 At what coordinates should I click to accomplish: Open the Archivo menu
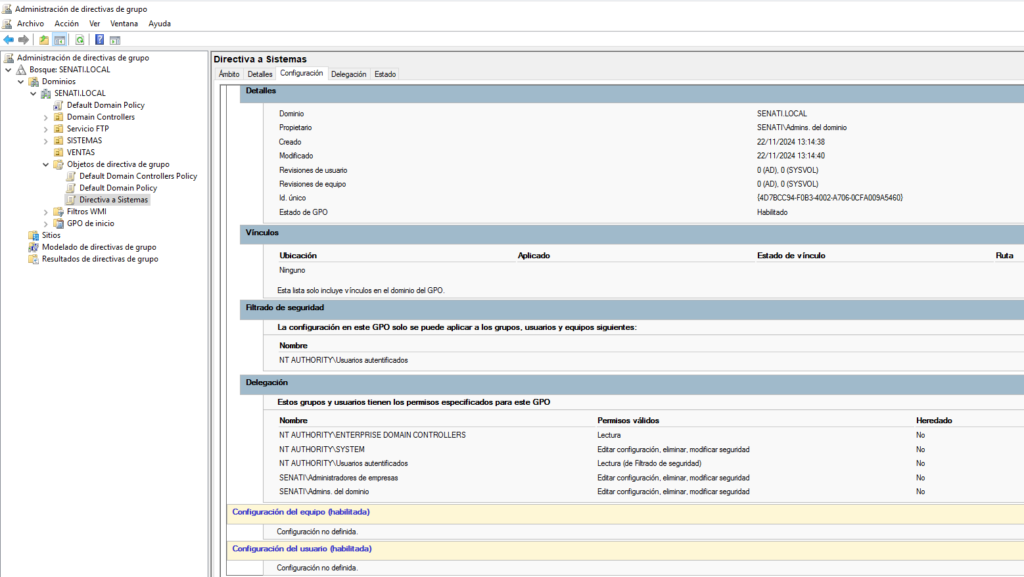click(x=30, y=23)
